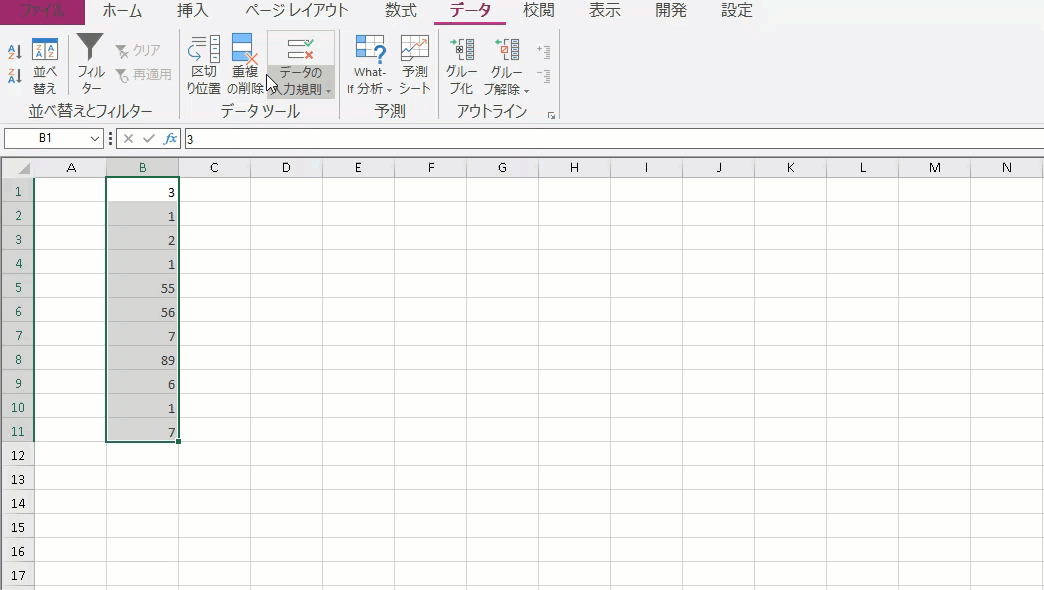This screenshot has width=1044, height=590.
Task: Switch to the 数式 ribbon tab
Action: 400,11
